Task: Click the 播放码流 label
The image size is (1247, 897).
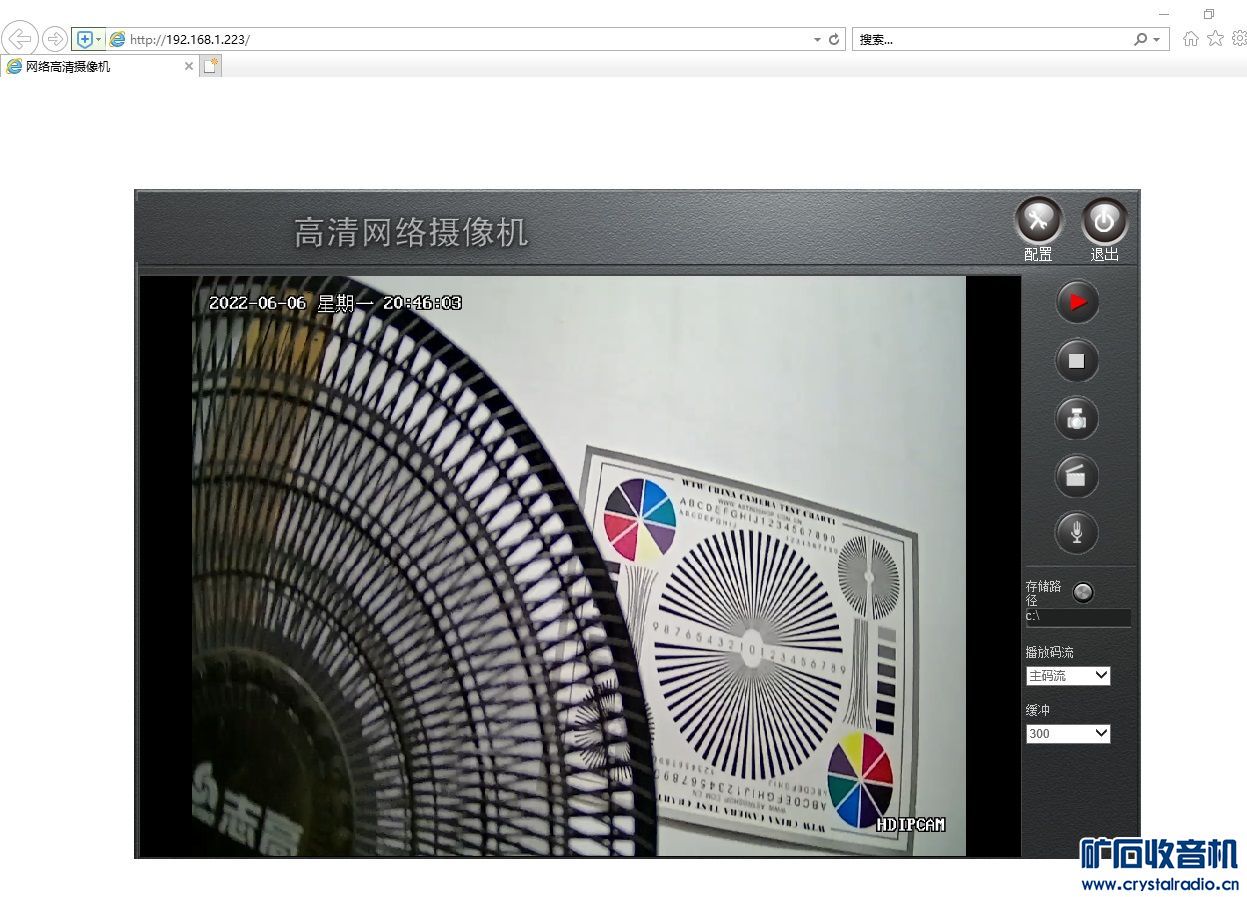Action: coord(1050,652)
